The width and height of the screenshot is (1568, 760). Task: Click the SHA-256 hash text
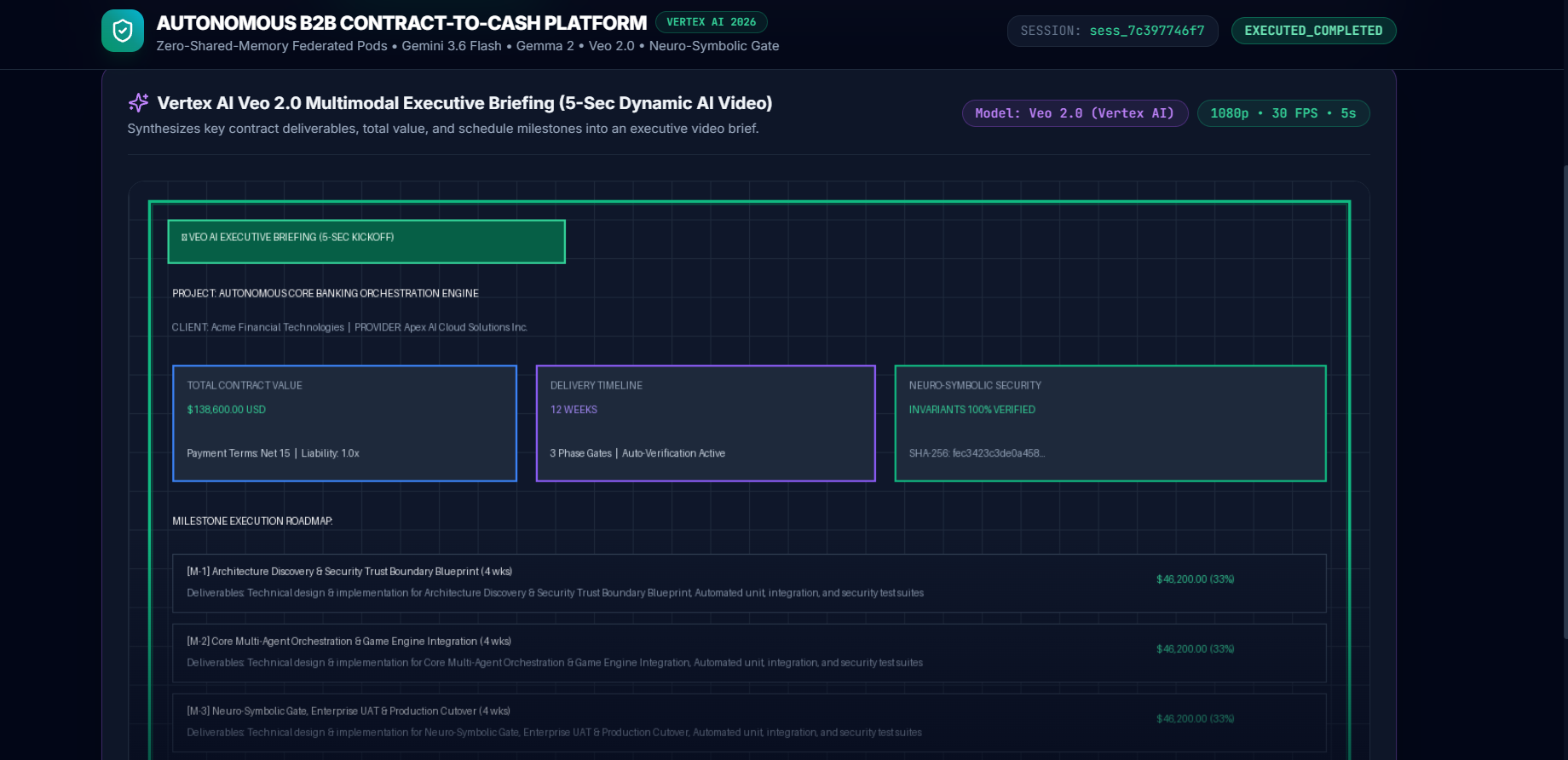(977, 453)
